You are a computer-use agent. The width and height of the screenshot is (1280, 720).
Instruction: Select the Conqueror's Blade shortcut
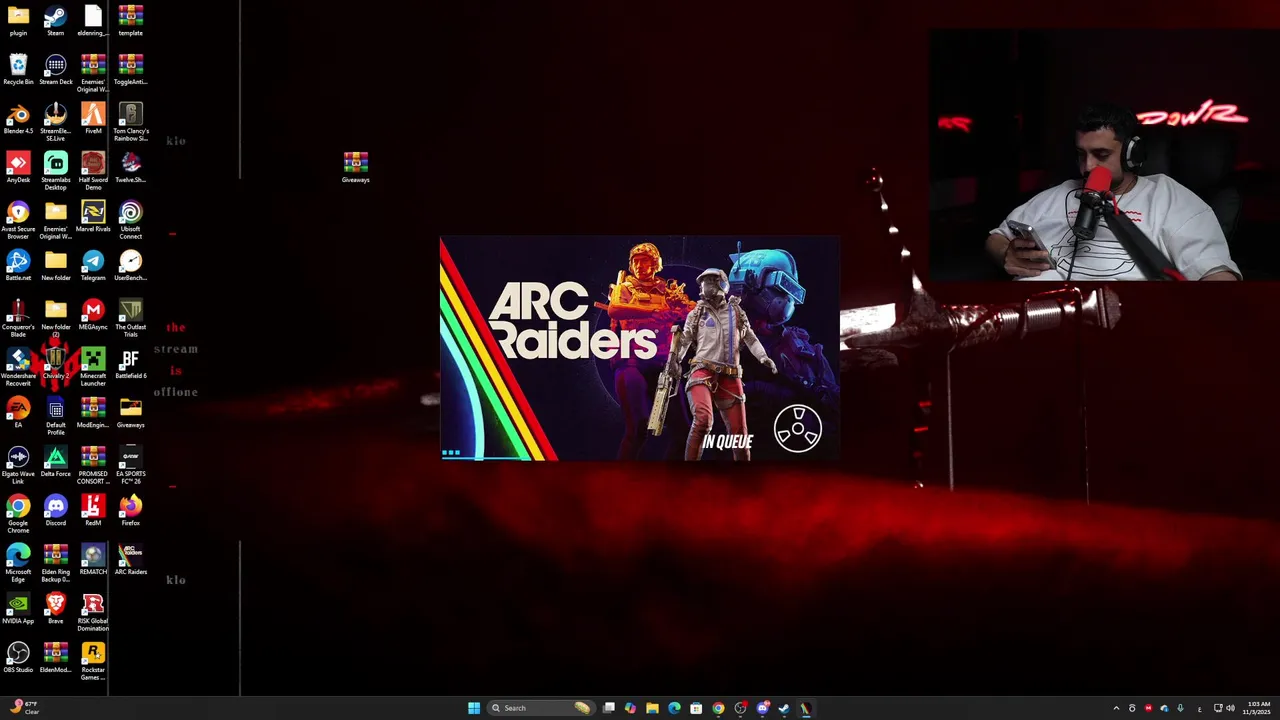18,317
